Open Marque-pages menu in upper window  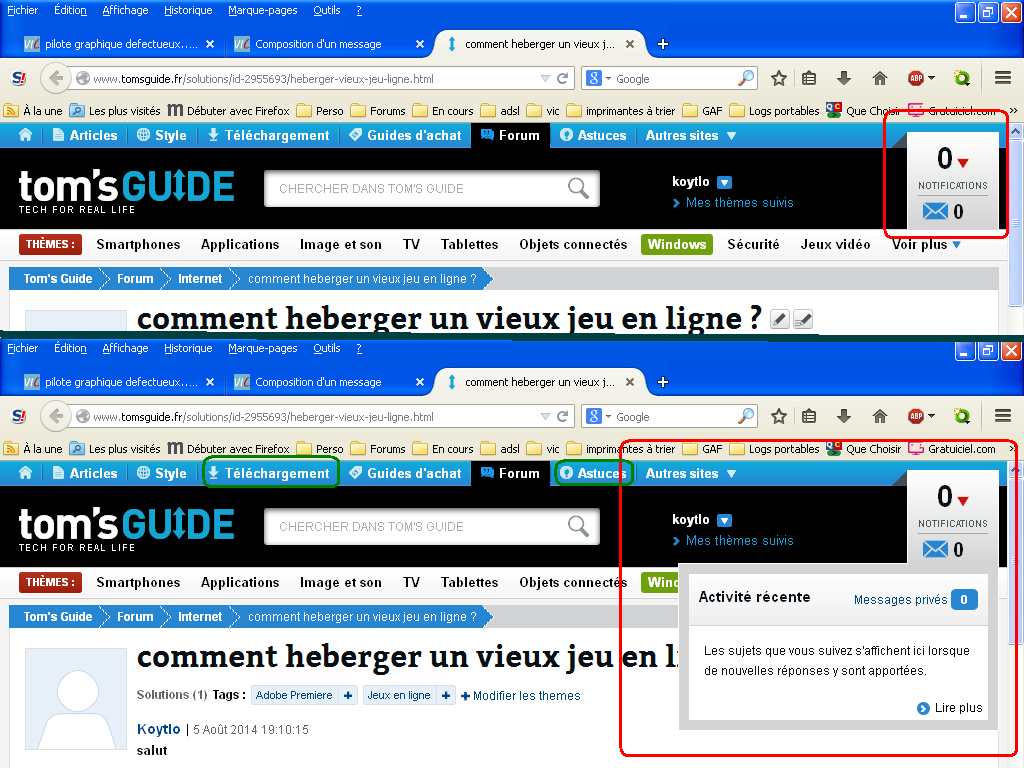tap(263, 10)
